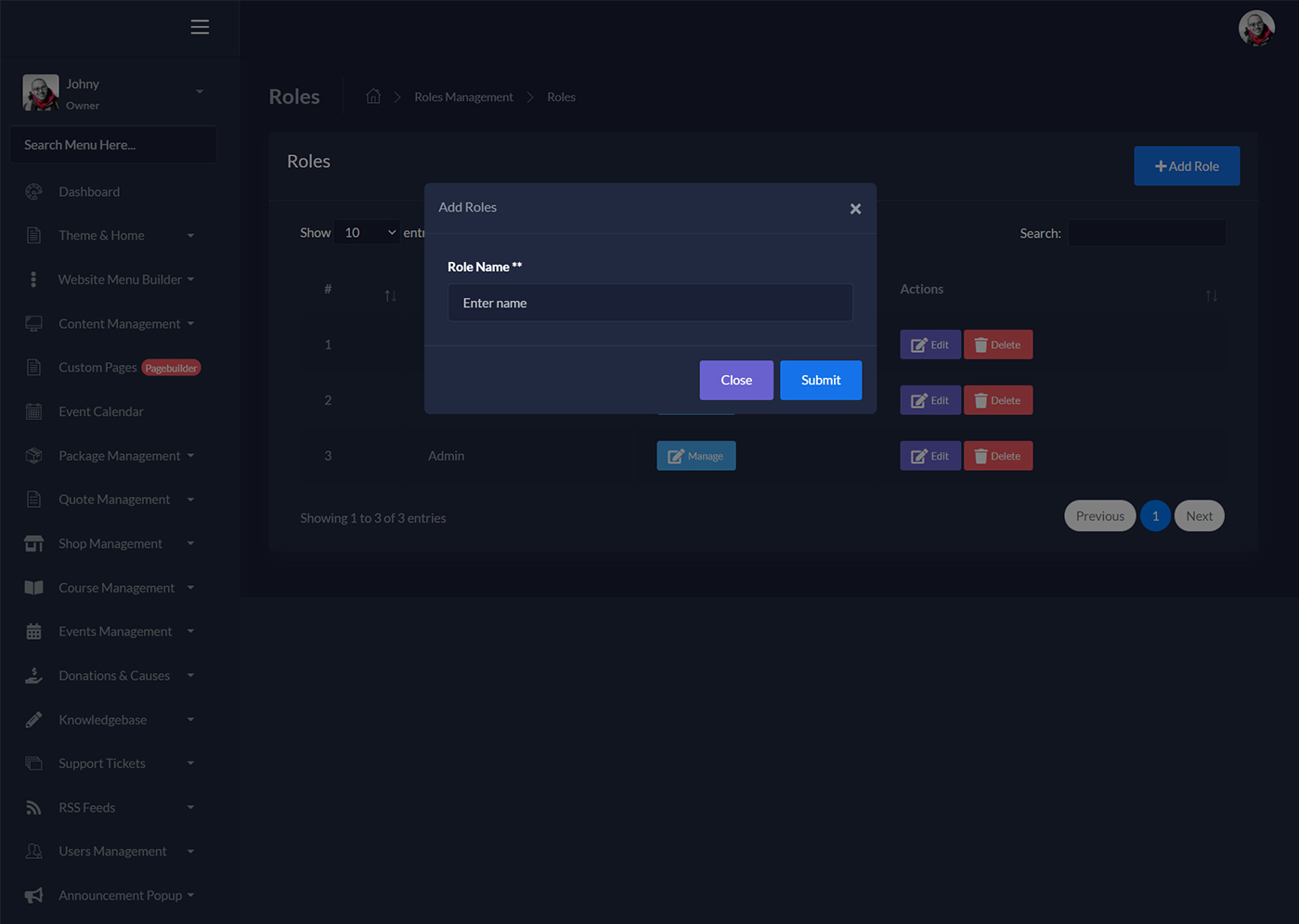Screen dimensions: 1299x924
Task: Click the hamburger menu icon
Action: click(x=200, y=27)
